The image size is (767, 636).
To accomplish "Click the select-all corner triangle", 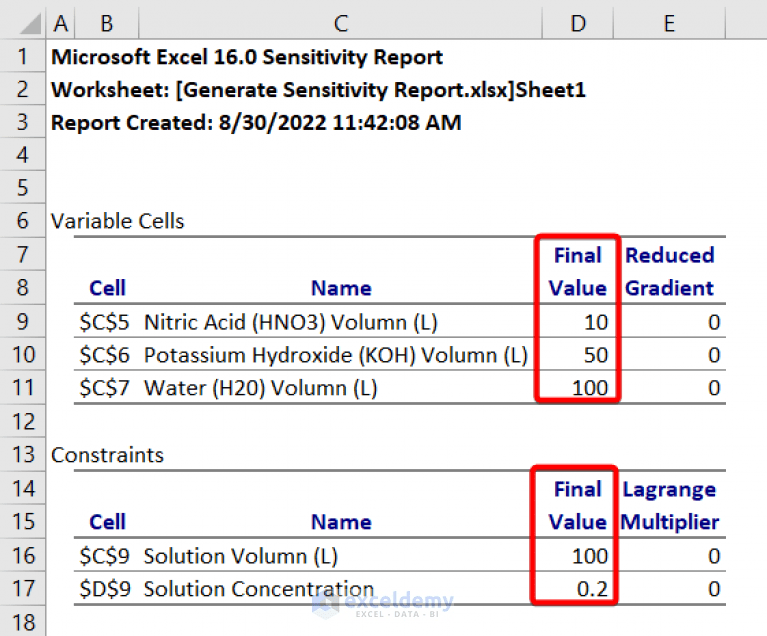I will tap(30, 24).
